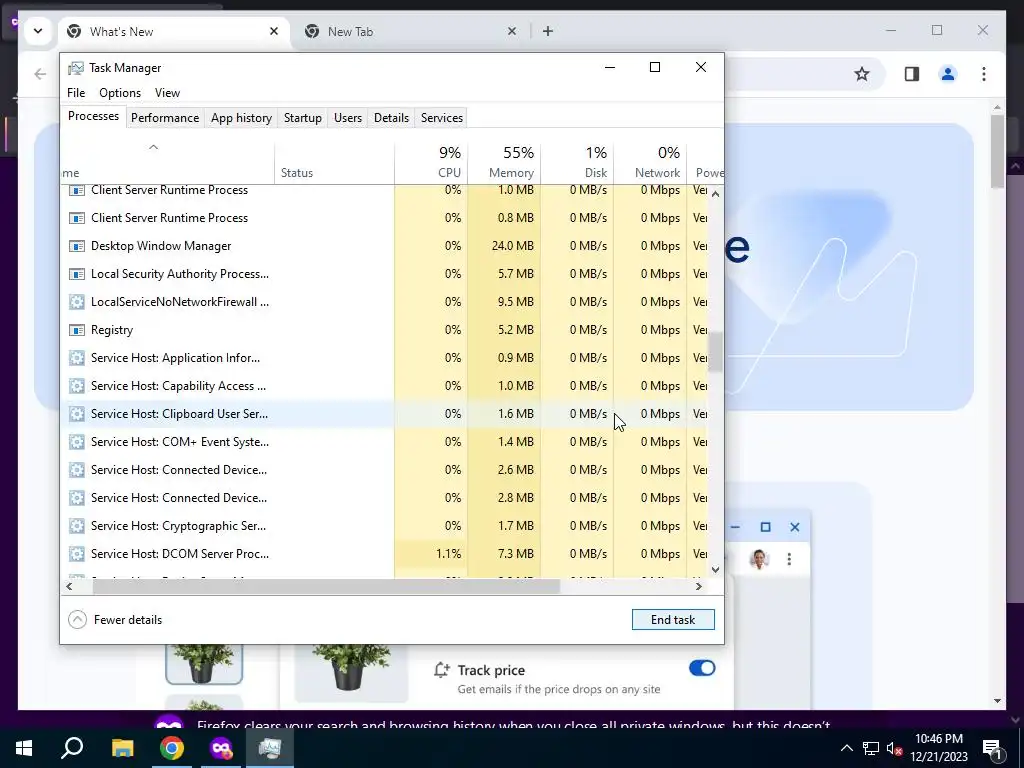
Task: Open File Explorer from the taskbar
Action: point(122,748)
